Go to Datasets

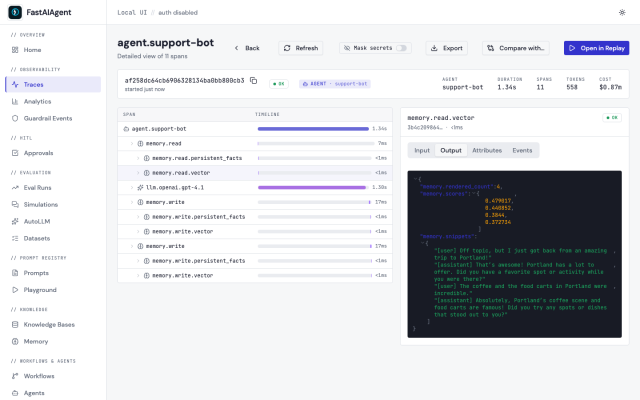[53, 238]
